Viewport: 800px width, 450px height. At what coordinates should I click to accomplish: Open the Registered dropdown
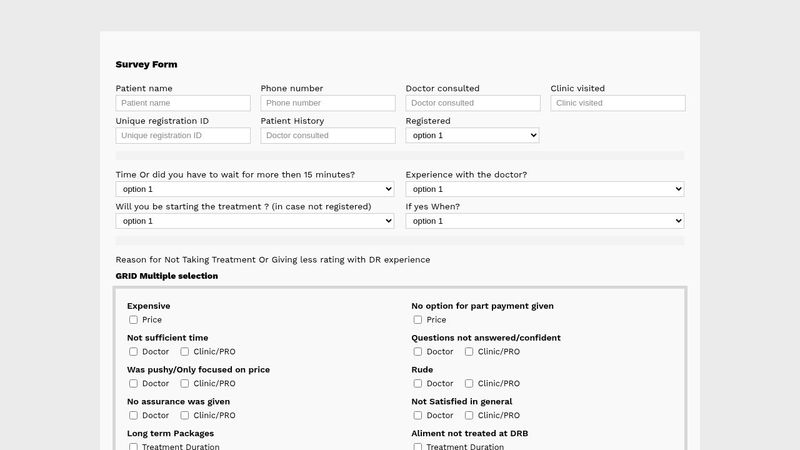[472, 135]
